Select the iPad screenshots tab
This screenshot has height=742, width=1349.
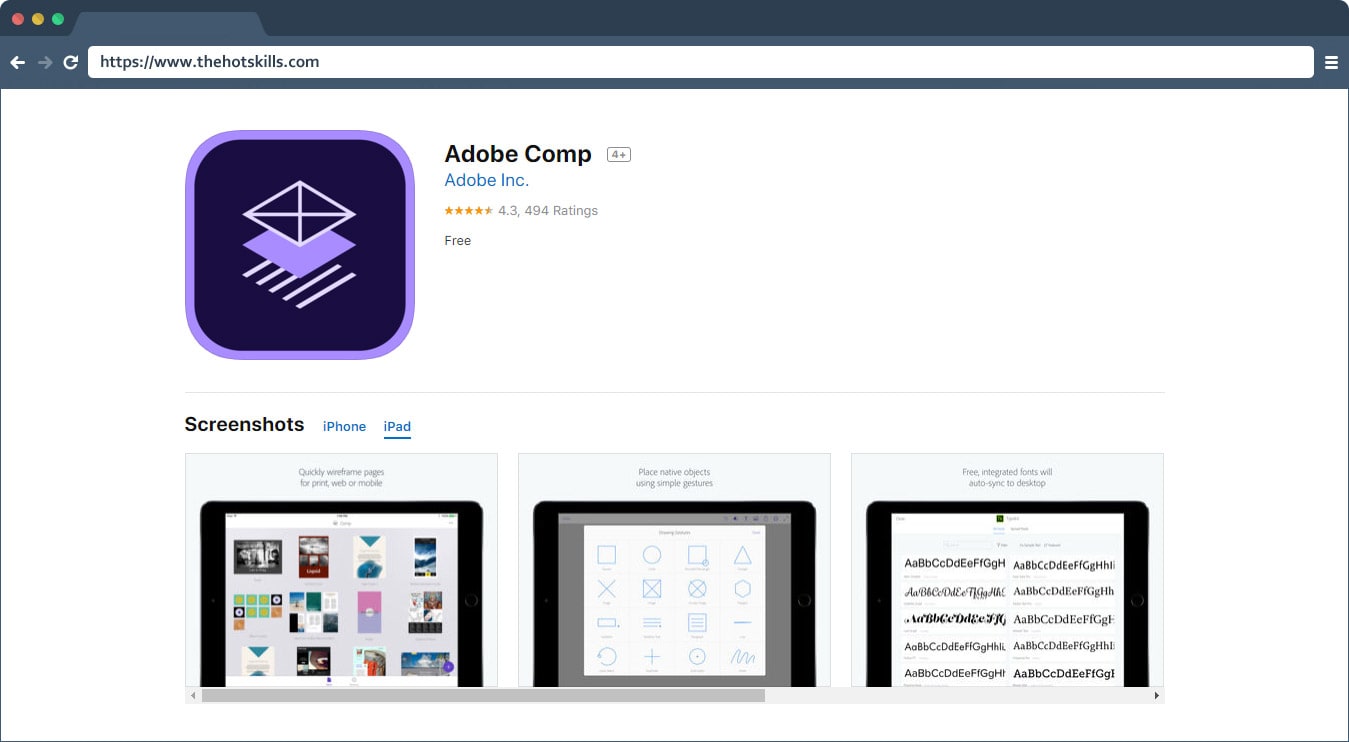pos(397,427)
